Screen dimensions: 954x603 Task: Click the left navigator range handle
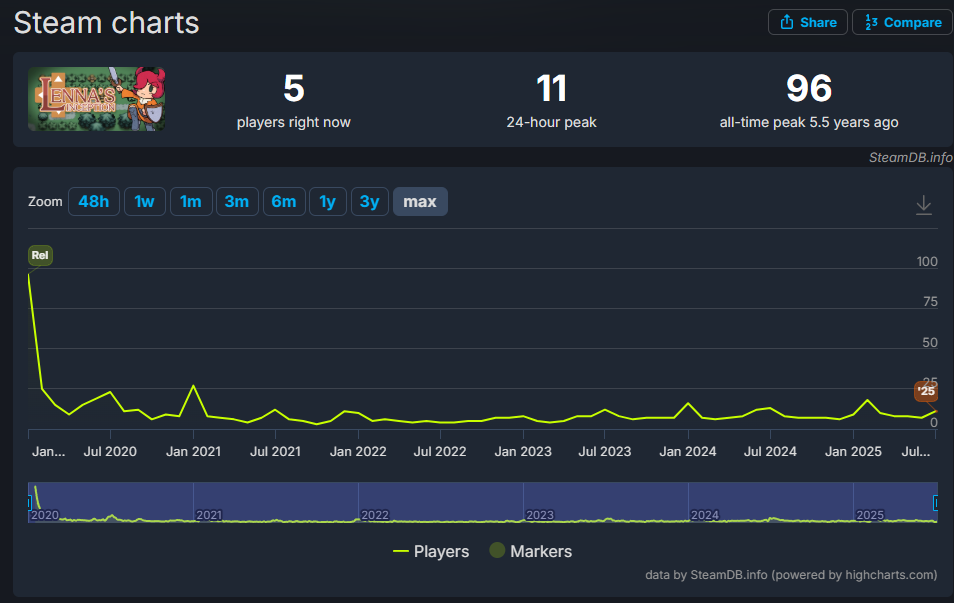29,503
